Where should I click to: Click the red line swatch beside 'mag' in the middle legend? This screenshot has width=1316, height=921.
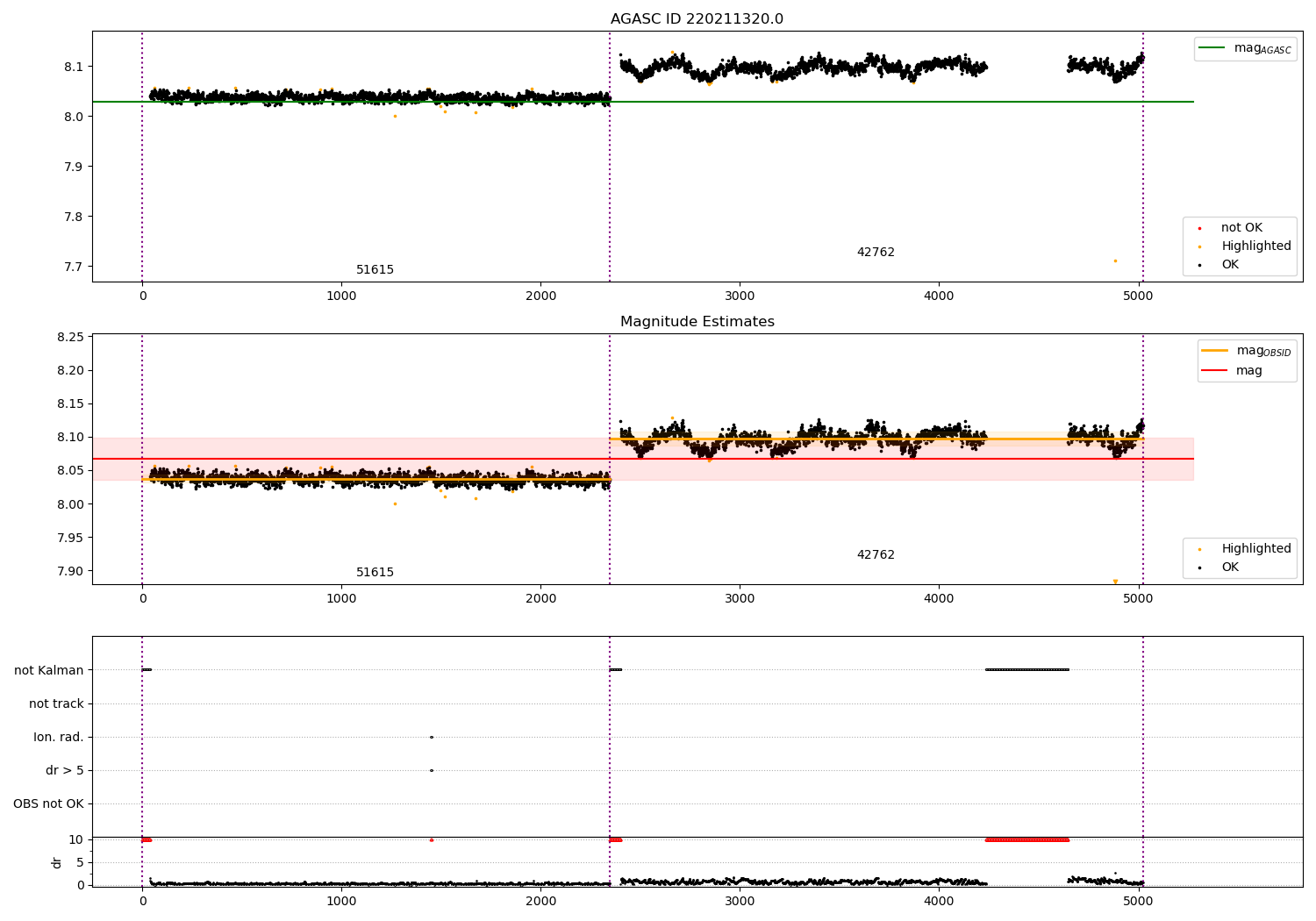(1215, 370)
